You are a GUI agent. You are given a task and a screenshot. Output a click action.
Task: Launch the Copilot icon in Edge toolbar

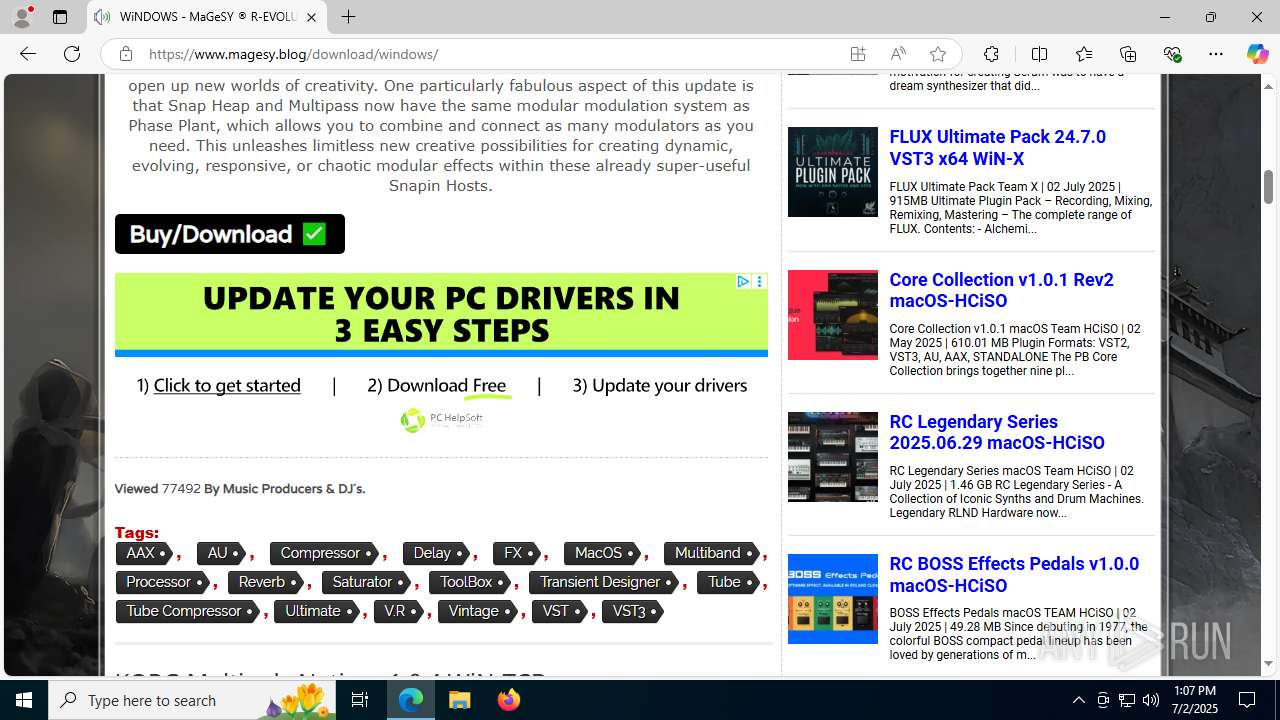1257,54
